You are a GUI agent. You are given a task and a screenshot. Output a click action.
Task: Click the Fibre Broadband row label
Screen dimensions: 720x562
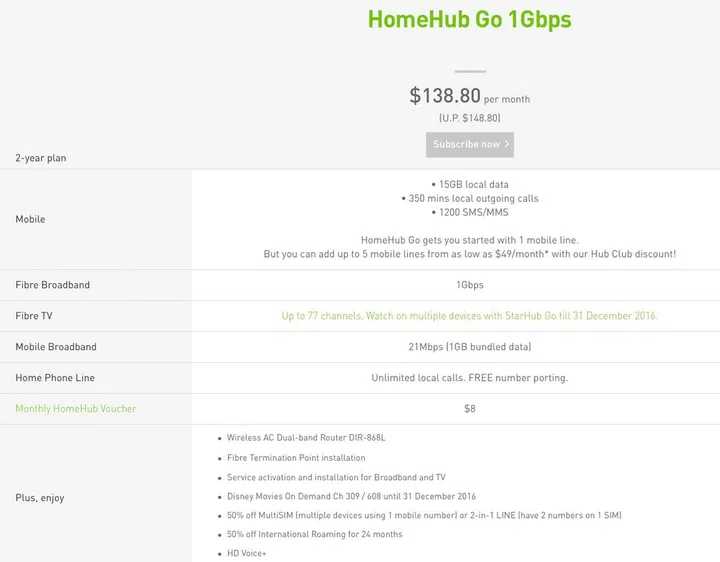click(52, 285)
